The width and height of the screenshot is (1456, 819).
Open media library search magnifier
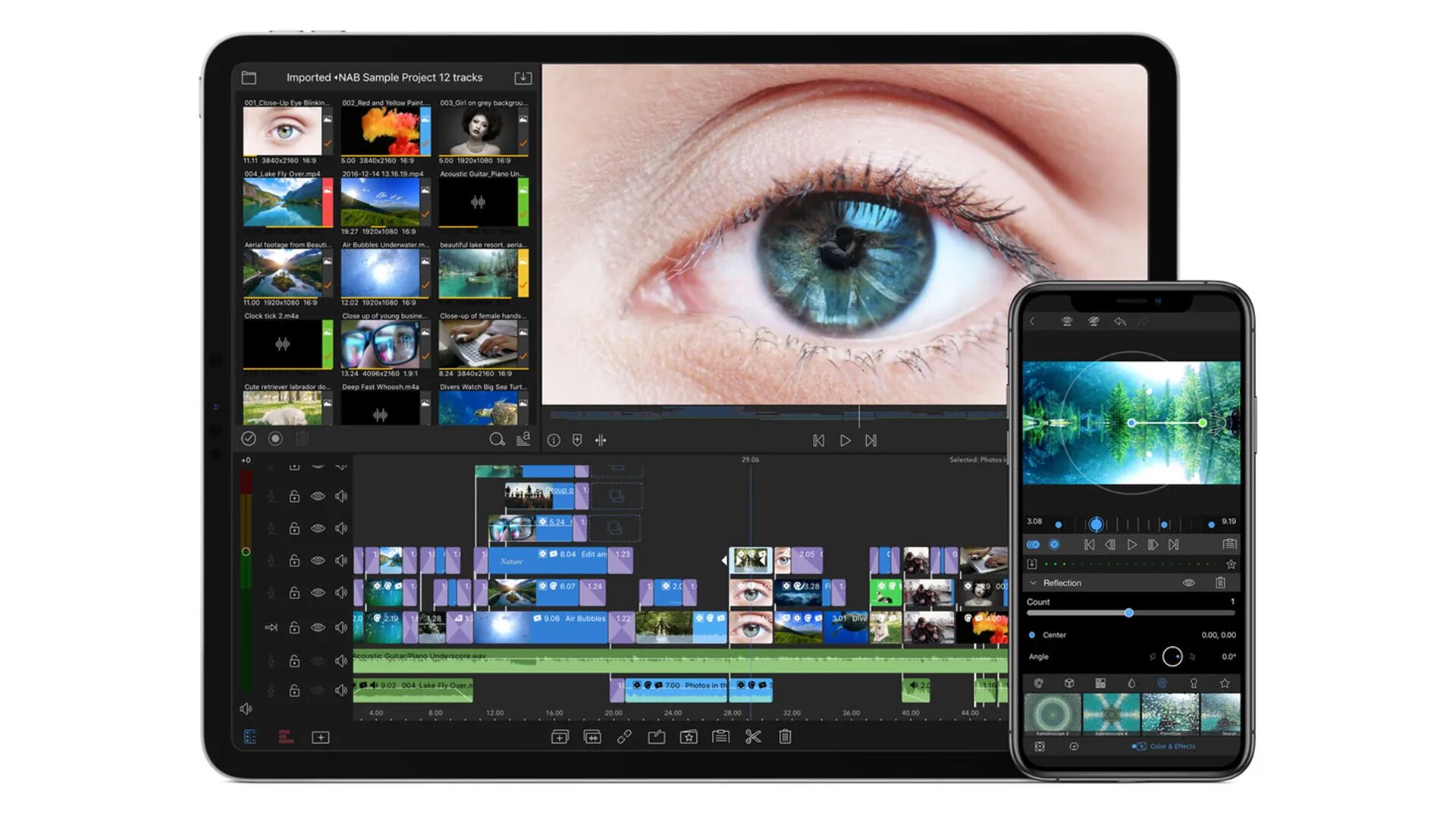[x=496, y=440]
